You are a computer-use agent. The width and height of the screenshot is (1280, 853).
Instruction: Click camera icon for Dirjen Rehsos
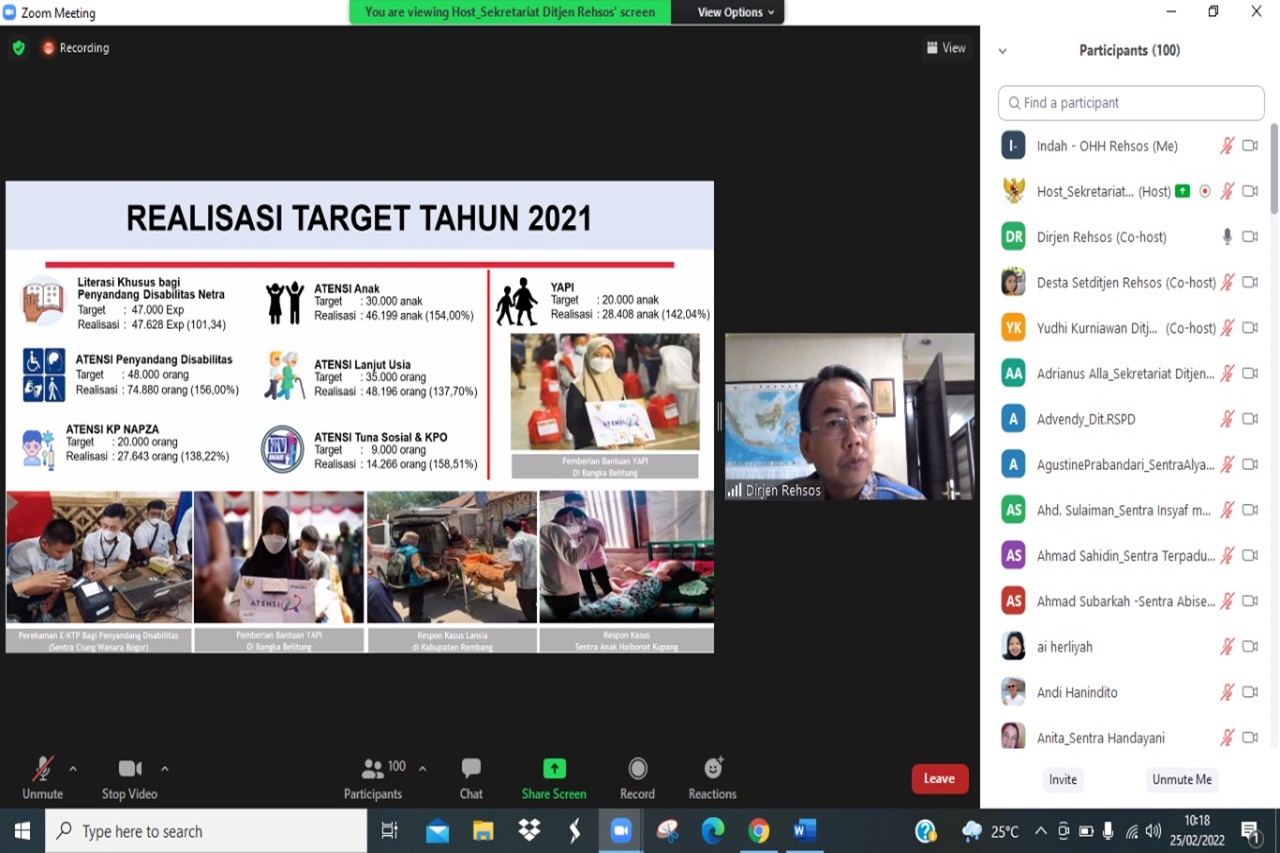1250,237
